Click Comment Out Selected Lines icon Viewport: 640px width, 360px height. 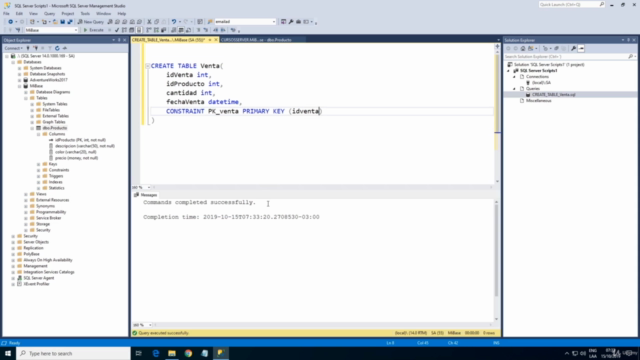pyautogui.click(x=199, y=30)
